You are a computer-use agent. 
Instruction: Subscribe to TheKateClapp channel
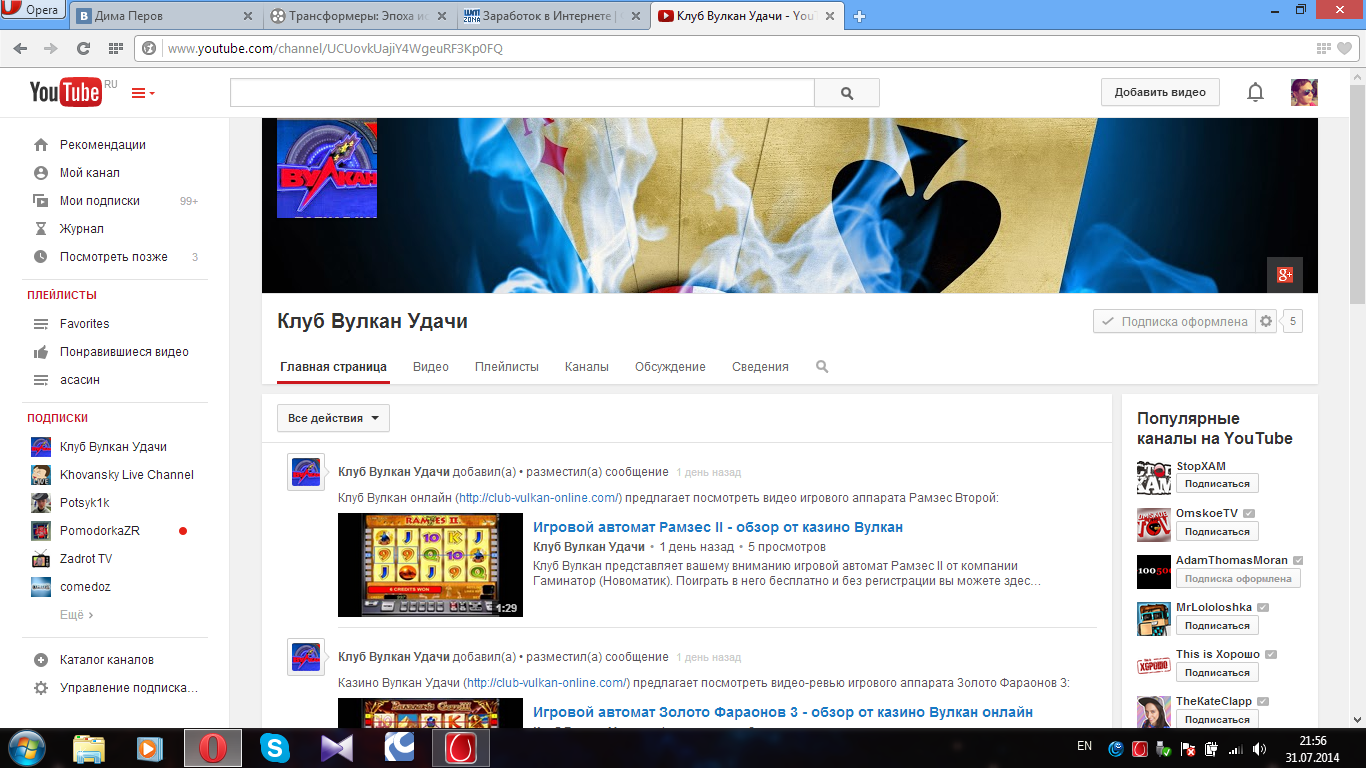tap(1217, 719)
